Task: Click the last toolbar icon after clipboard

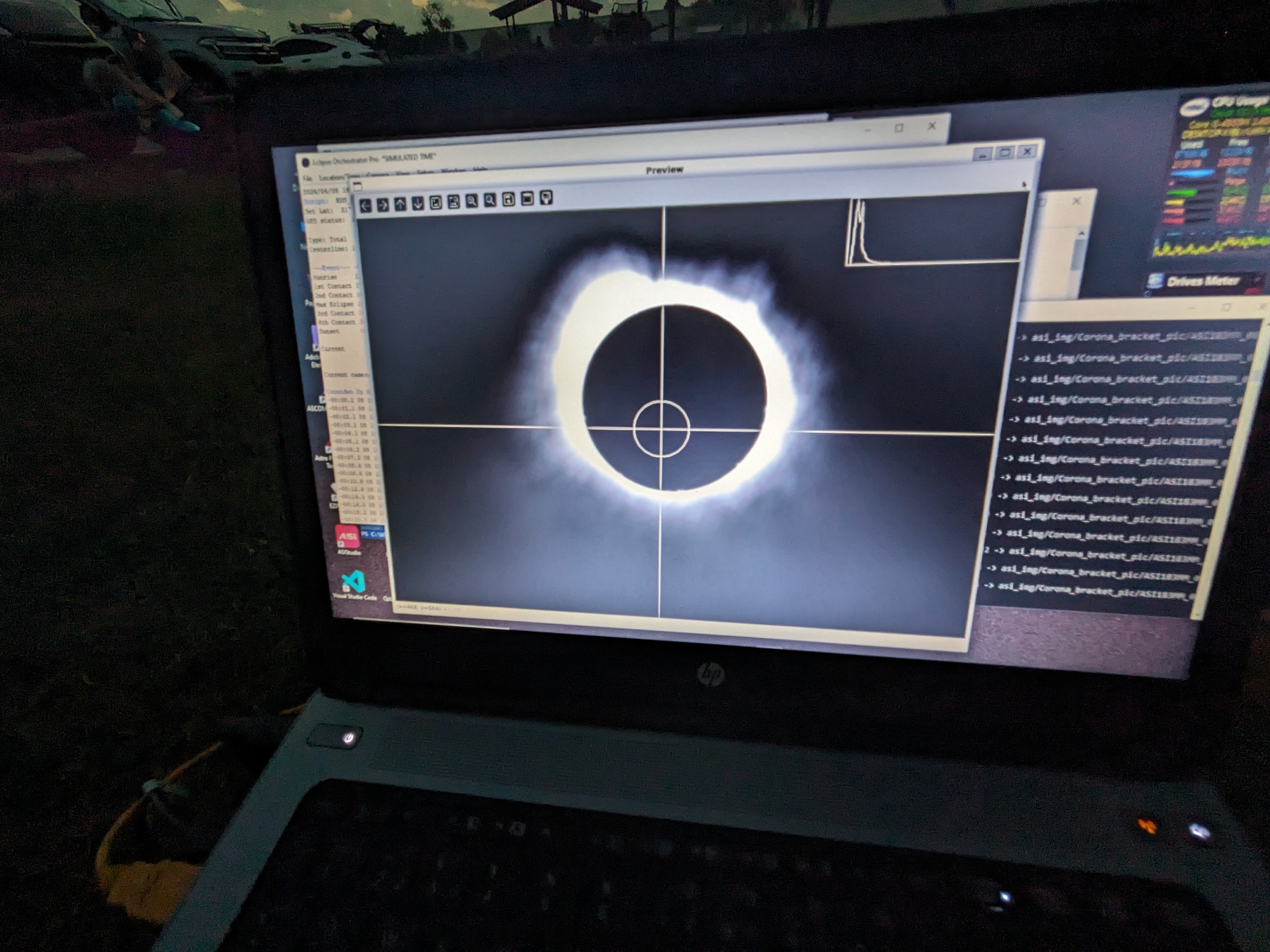Action: click(x=547, y=197)
